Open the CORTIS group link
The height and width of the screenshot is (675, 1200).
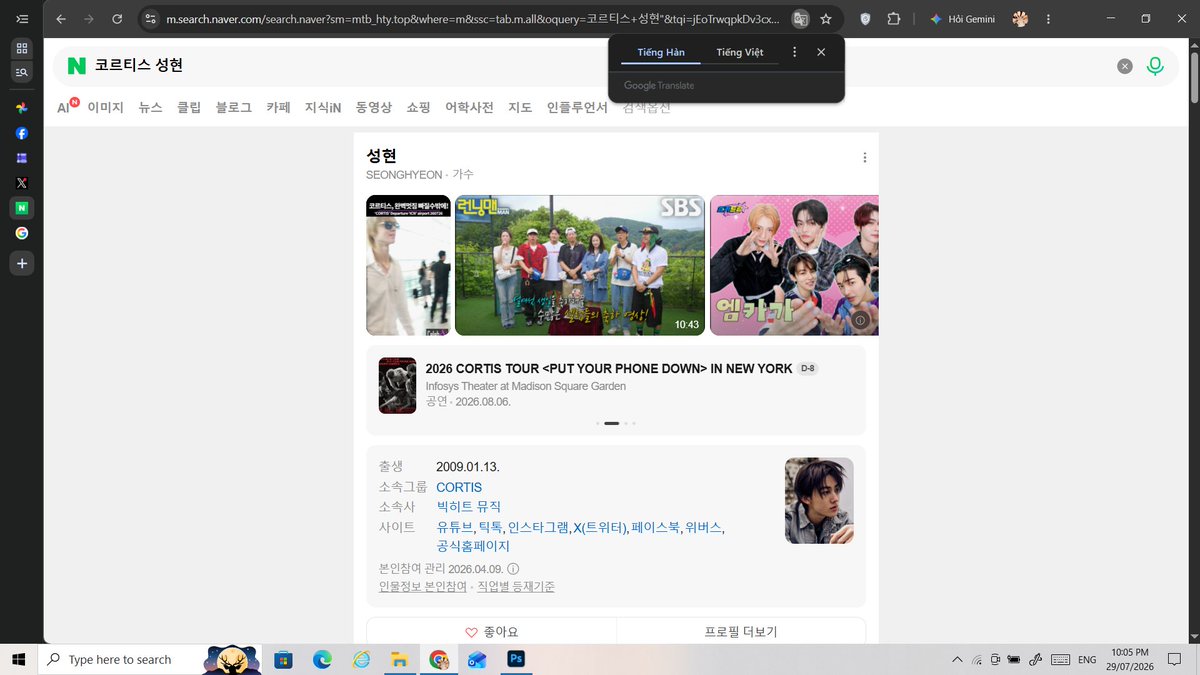coord(459,487)
